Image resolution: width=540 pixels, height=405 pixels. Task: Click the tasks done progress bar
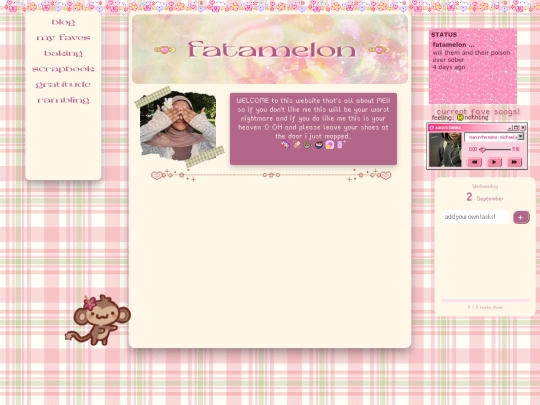pos(485,301)
